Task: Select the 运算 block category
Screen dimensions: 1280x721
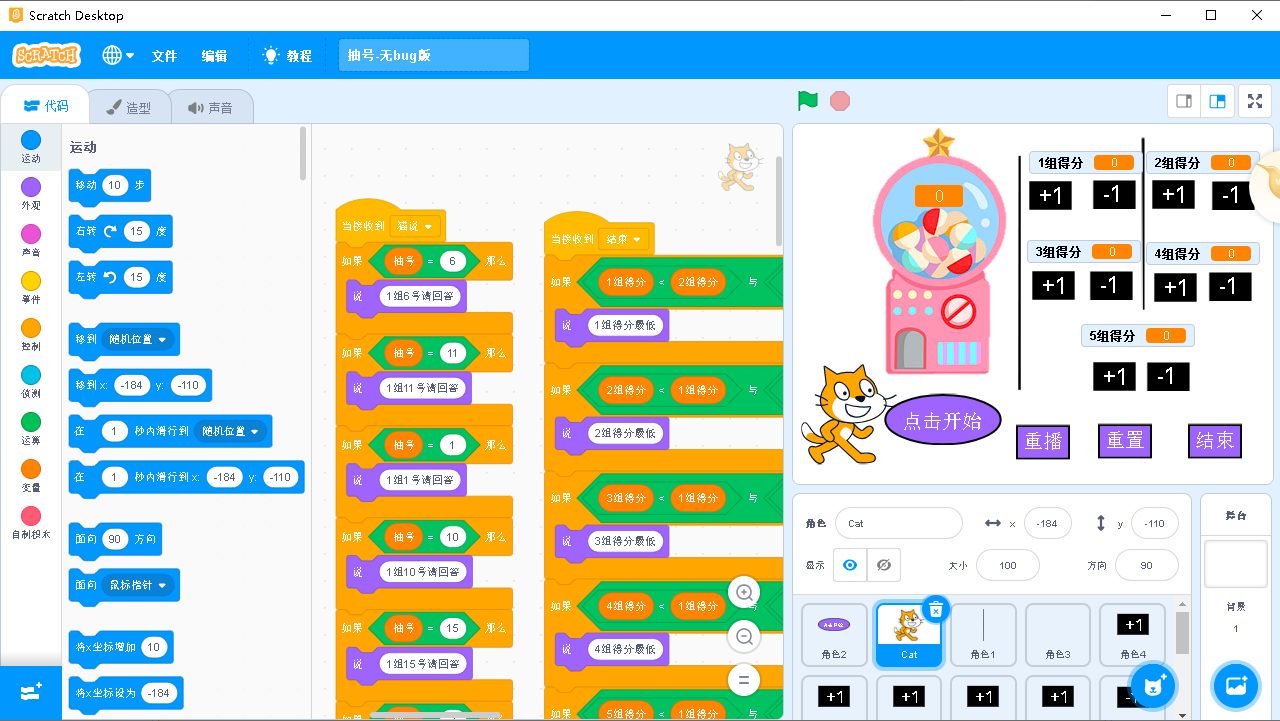Action: (x=31, y=428)
